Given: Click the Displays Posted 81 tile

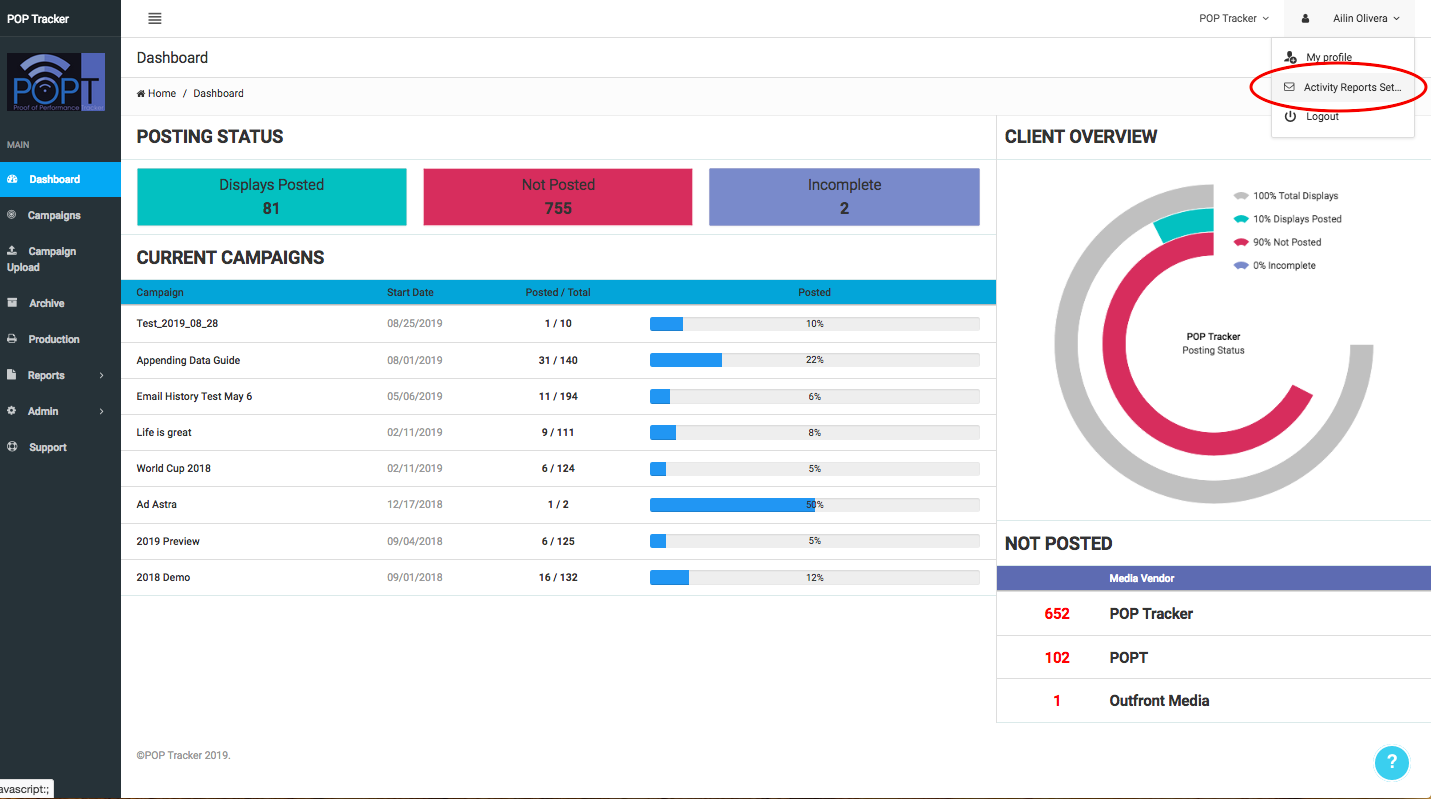Looking at the screenshot, I should click(x=272, y=197).
